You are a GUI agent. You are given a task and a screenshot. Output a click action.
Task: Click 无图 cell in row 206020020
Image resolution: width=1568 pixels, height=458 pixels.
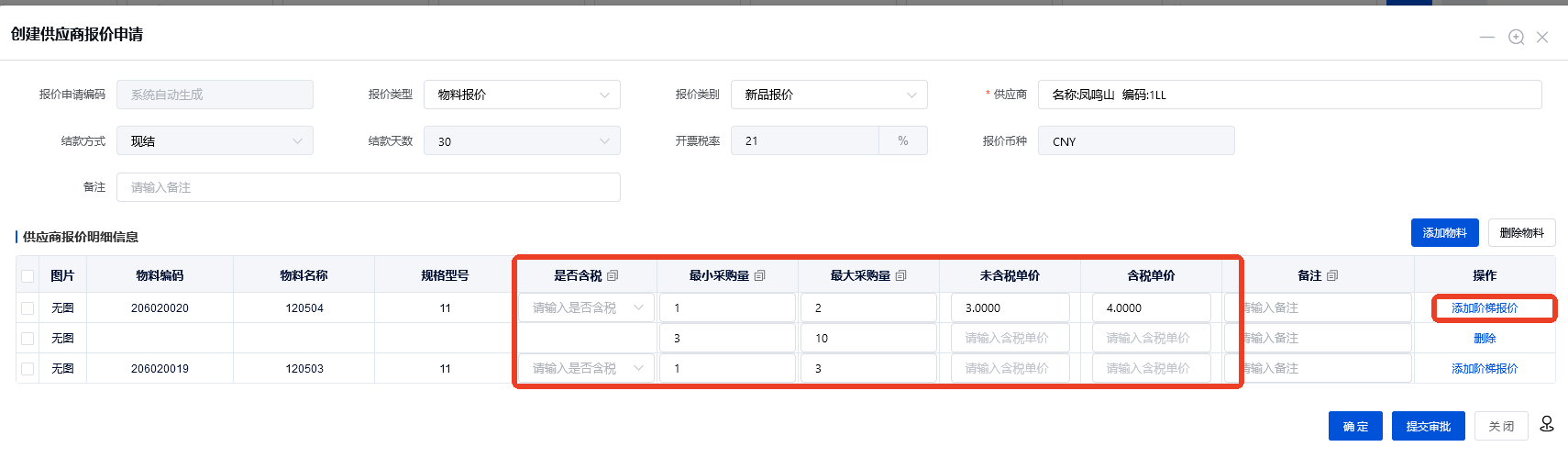[62, 308]
